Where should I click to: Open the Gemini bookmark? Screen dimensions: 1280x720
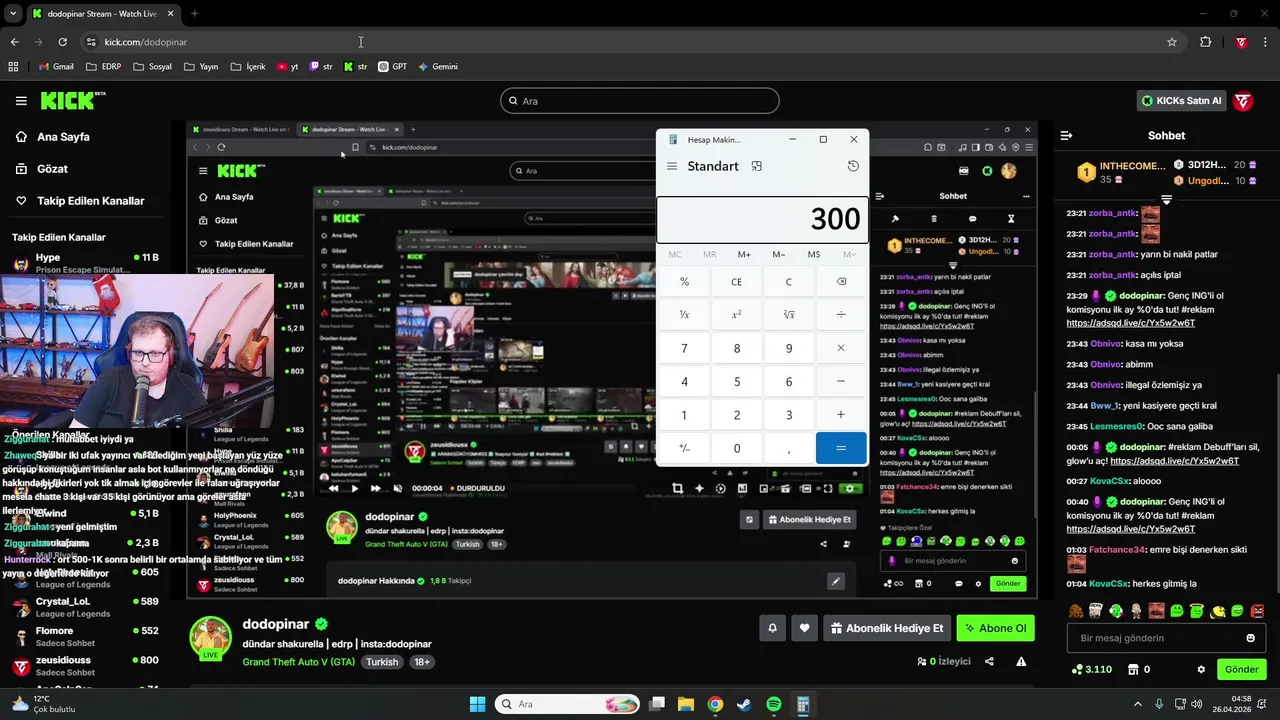point(438,67)
